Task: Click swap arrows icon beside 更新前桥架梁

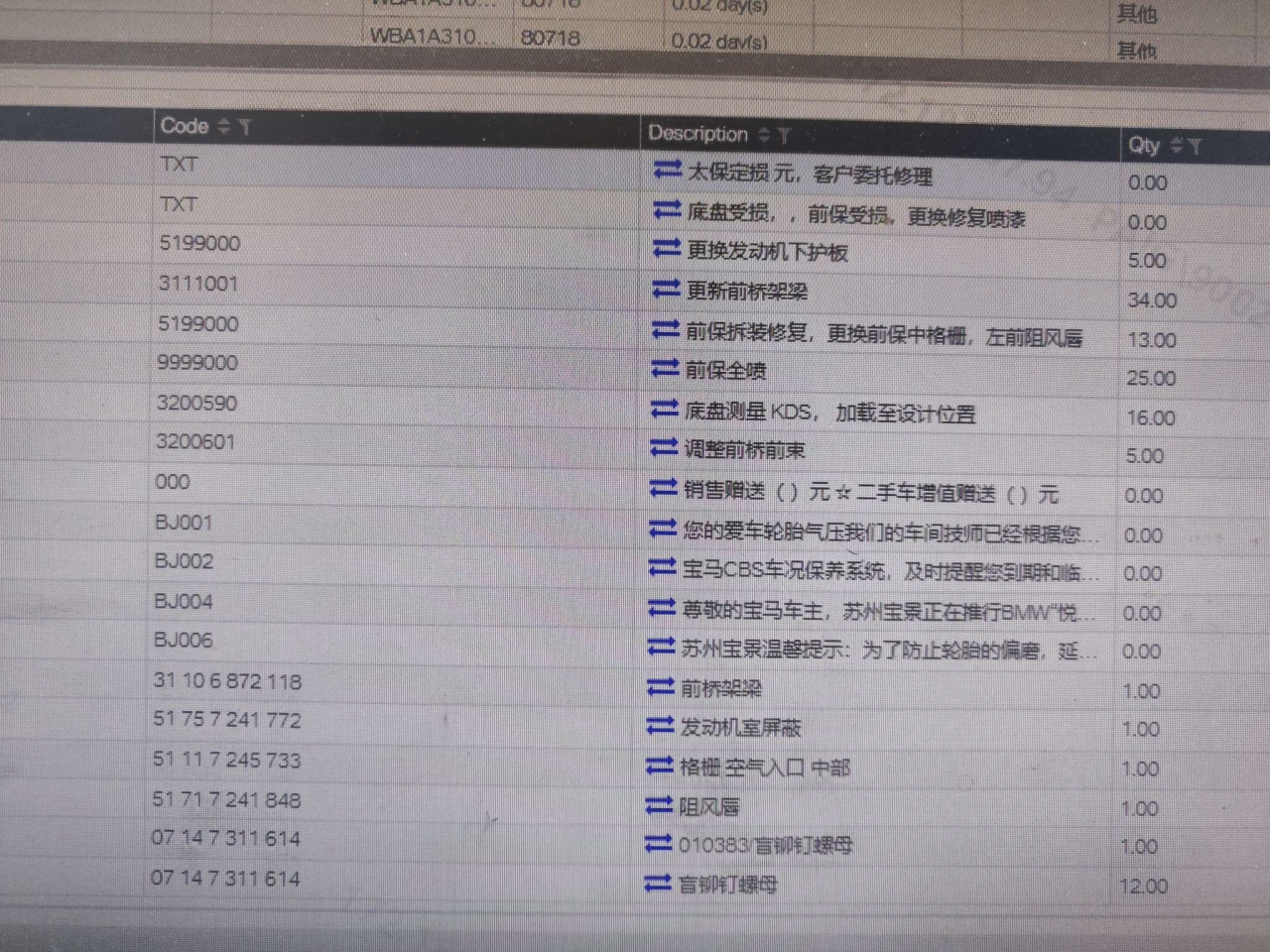Action: 666,289
